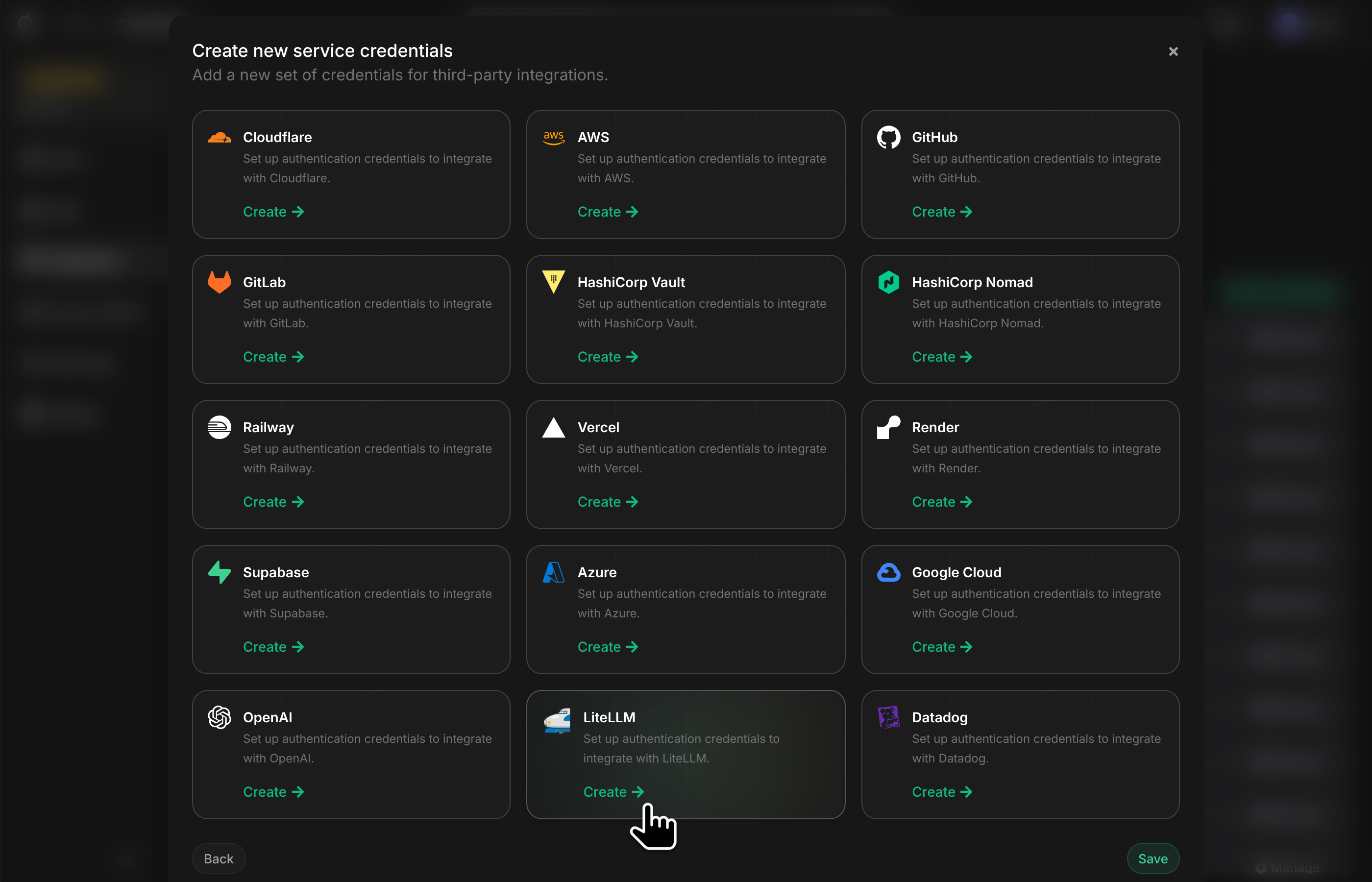This screenshot has height=882, width=1372.
Task: Click the Datadog dog logo icon
Action: [x=889, y=717]
